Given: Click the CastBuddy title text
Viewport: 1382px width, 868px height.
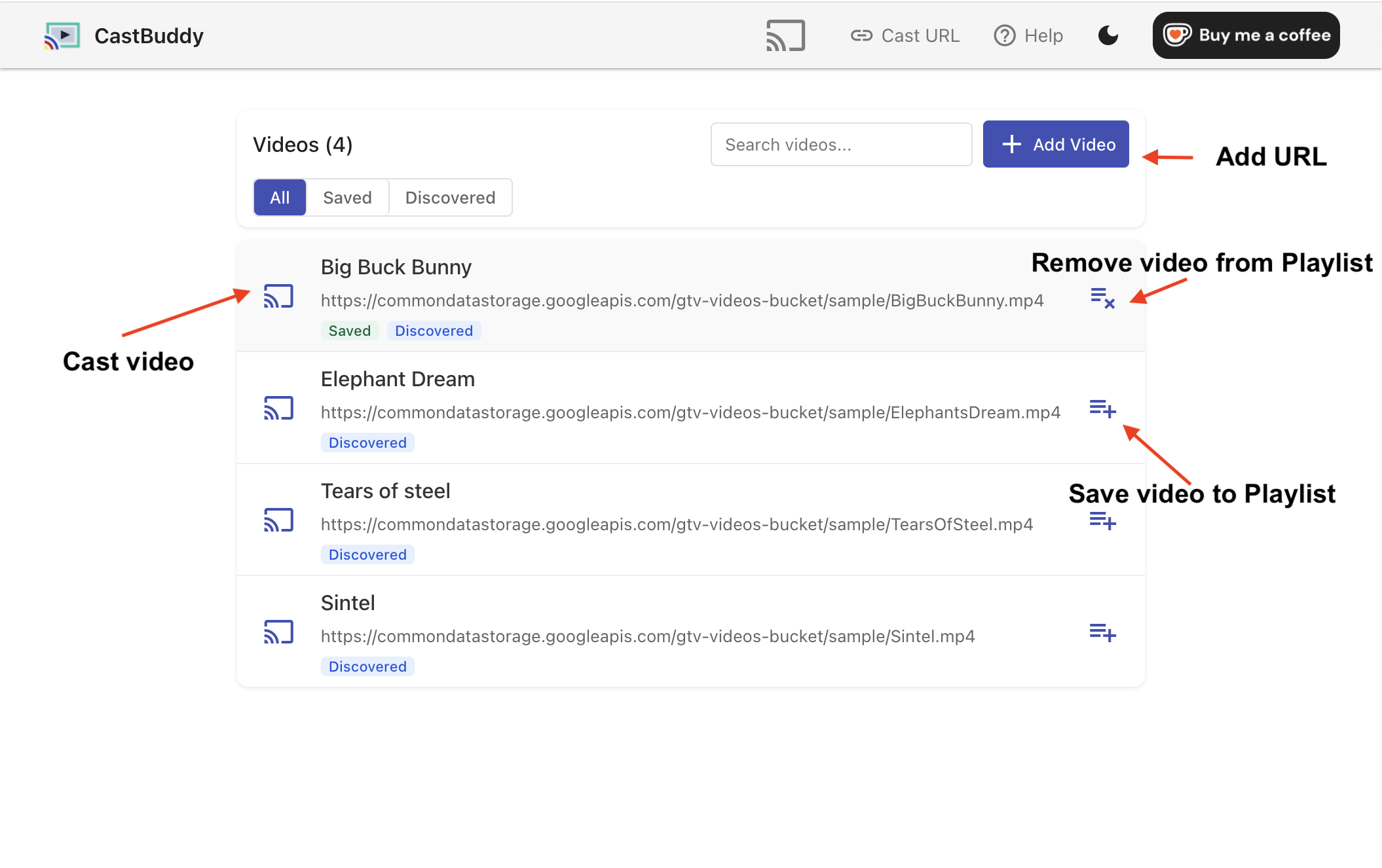Looking at the screenshot, I should [x=149, y=35].
